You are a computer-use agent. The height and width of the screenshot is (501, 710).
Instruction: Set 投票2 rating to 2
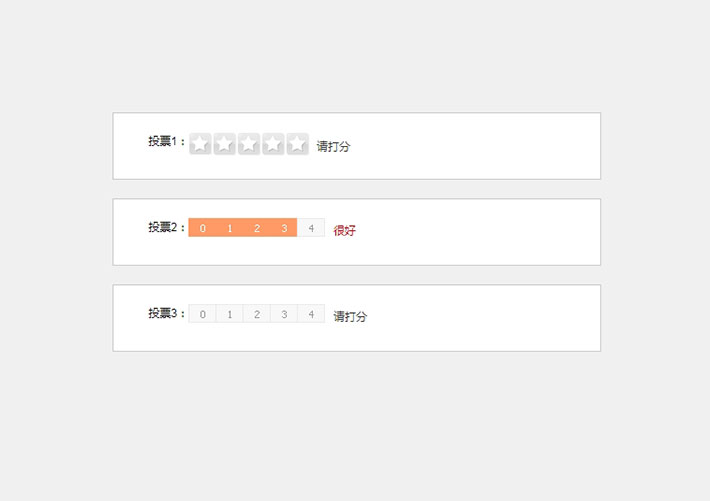pyautogui.click(x=257, y=228)
